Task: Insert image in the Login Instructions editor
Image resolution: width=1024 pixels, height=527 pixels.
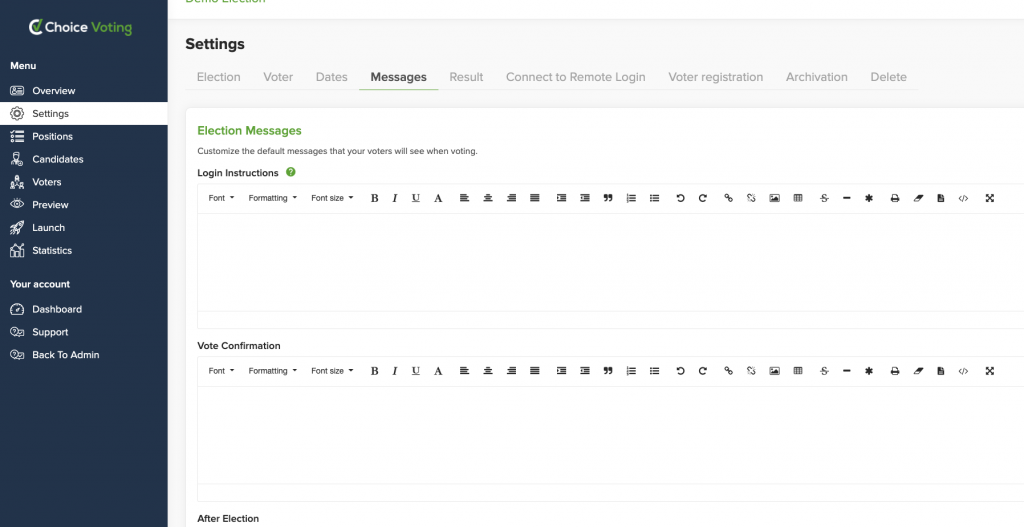Action: (x=775, y=198)
